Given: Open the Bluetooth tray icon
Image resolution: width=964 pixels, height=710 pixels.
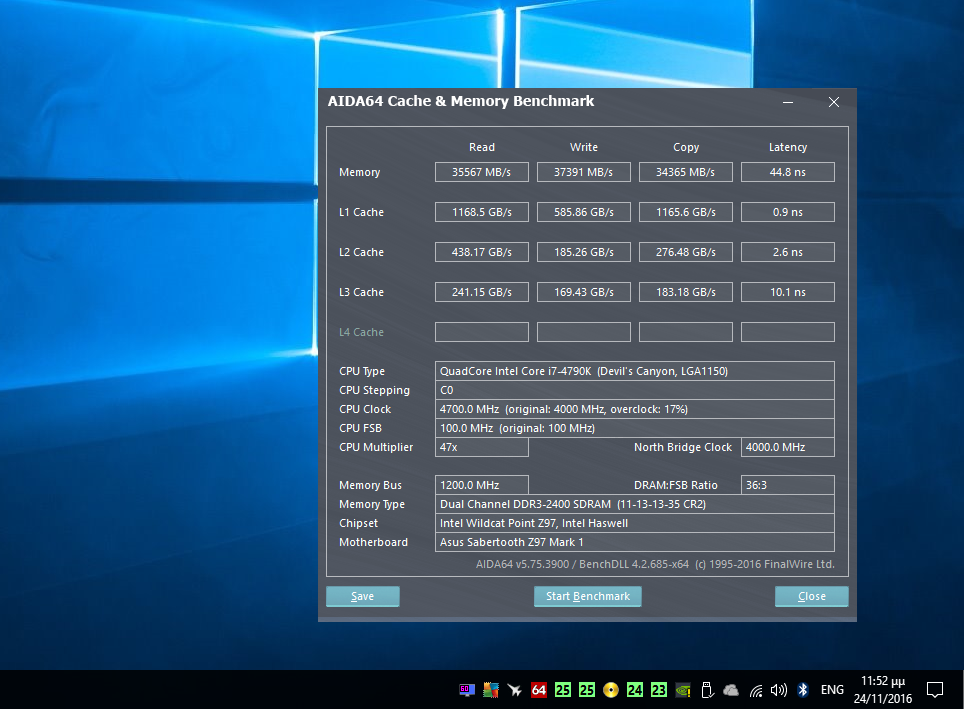Looking at the screenshot, I should pos(803,690).
